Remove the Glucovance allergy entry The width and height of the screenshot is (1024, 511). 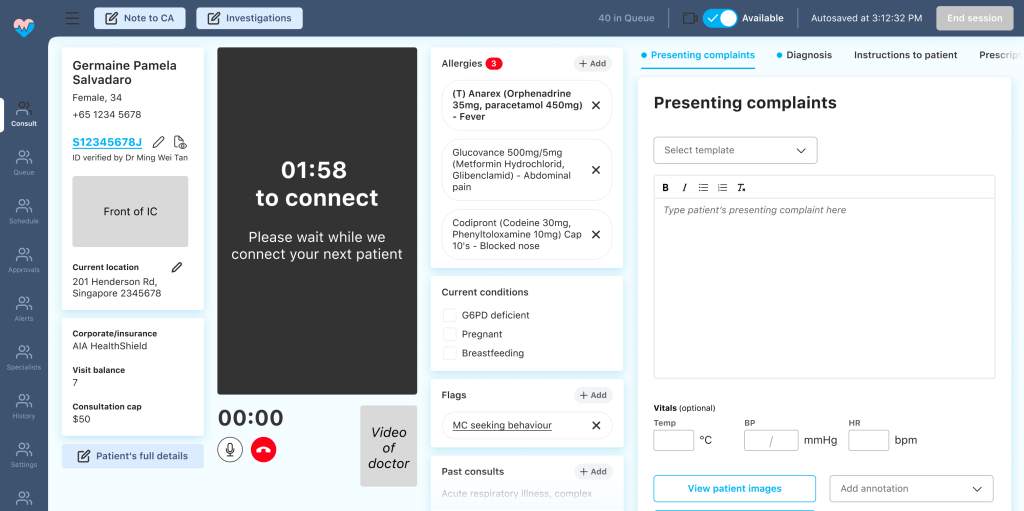pos(596,170)
